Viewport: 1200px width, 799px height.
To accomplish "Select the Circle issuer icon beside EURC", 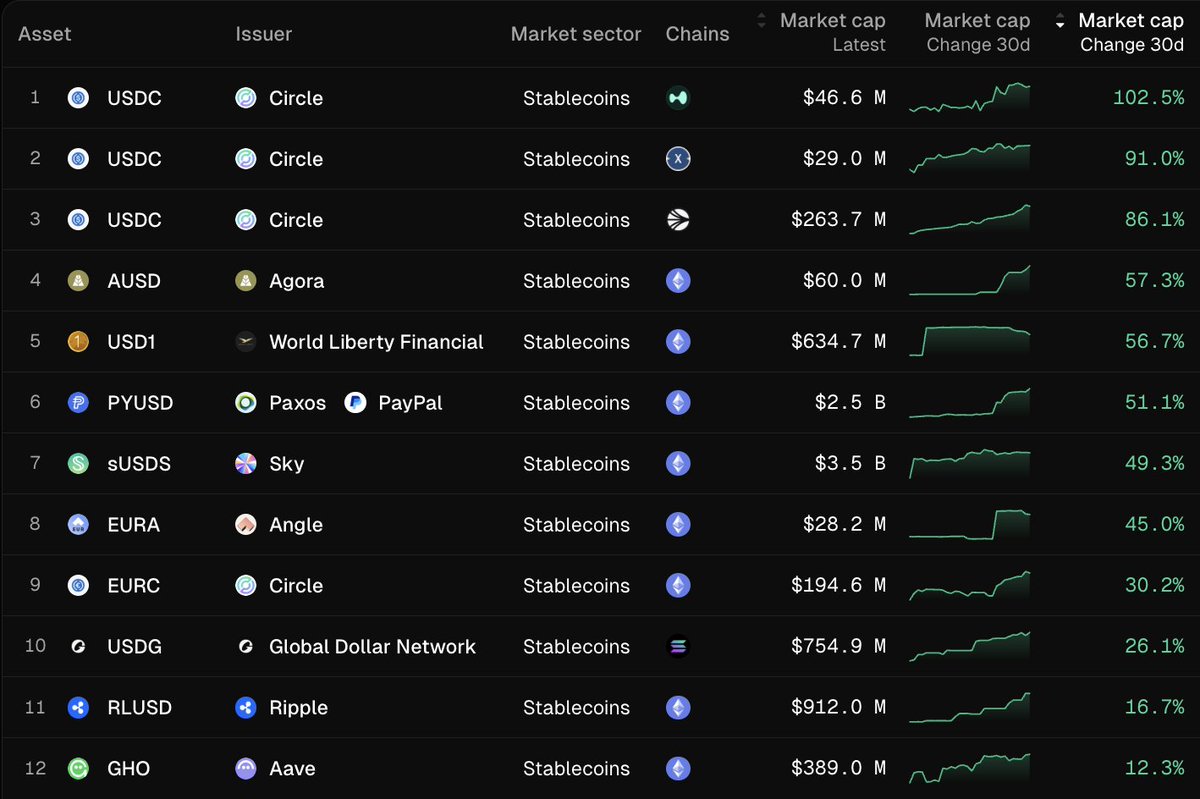I will 246,585.
